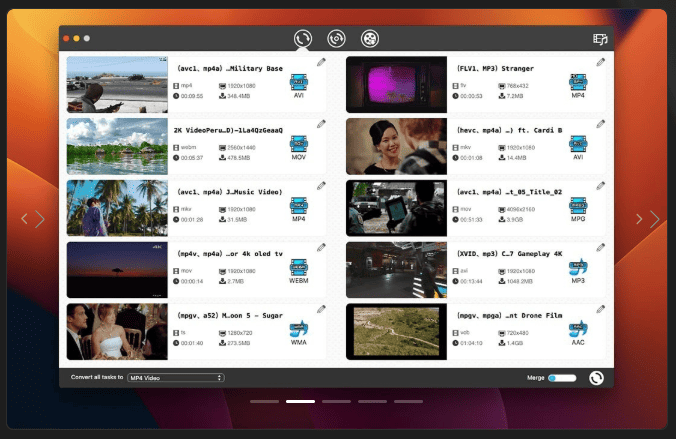The width and height of the screenshot is (676, 439).
Task: Click the '4096x2160' resolution value
Action: [x=521, y=209]
